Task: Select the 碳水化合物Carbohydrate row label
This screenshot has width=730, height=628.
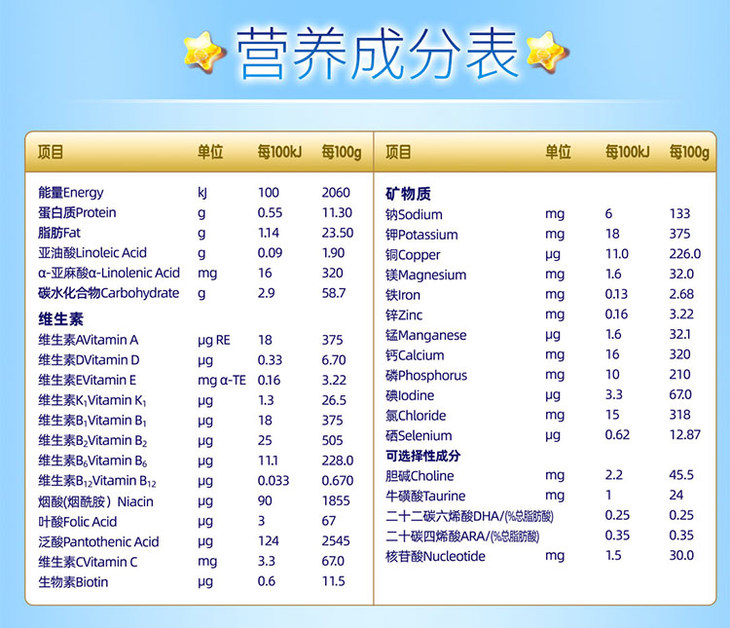Action: (x=108, y=293)
